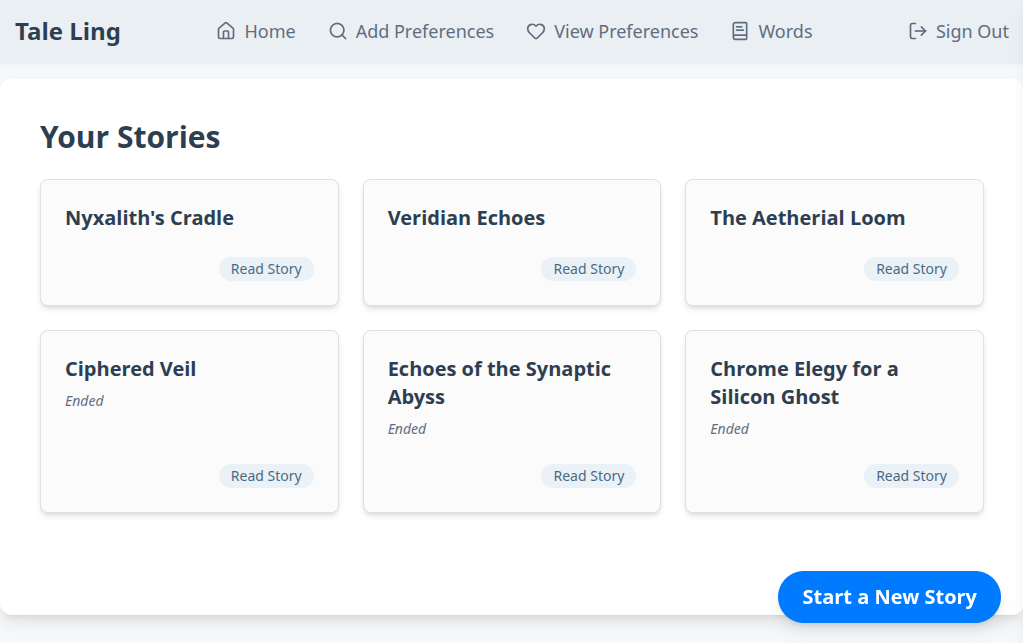Go to Add Preferences page
This screenshot has height=643, width=1023.
(424, 32)
